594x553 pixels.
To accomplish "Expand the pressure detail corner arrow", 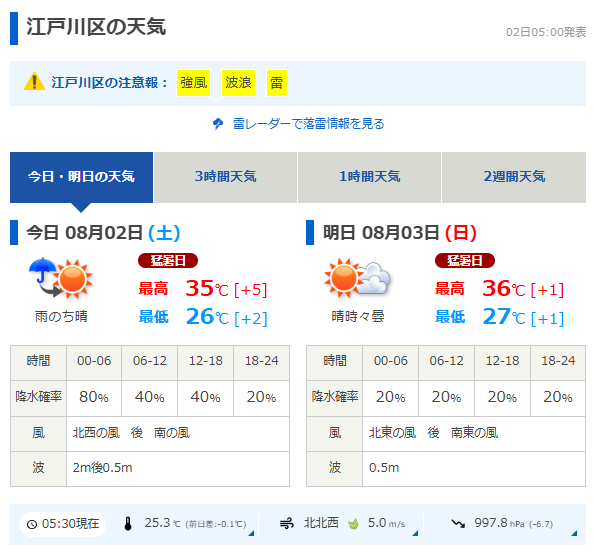I will point(574,533).
